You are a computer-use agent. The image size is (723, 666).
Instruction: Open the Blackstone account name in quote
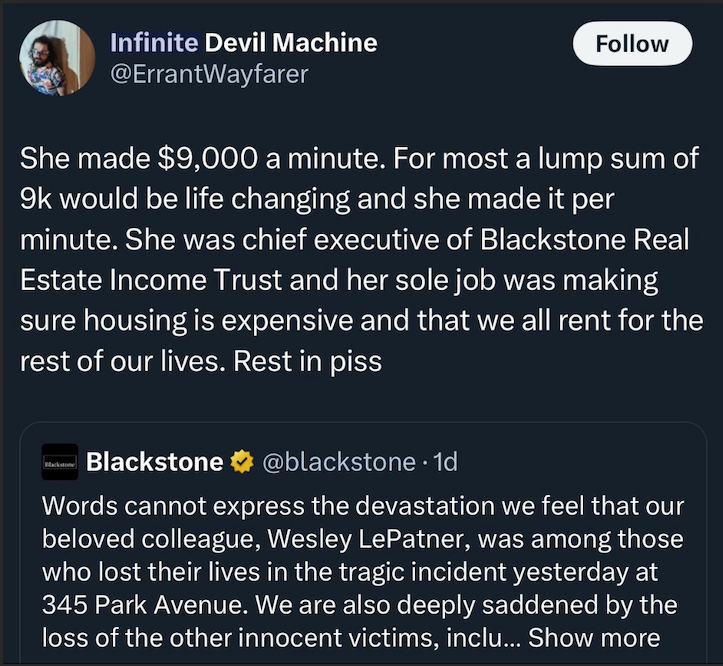[x=155, y=461]
